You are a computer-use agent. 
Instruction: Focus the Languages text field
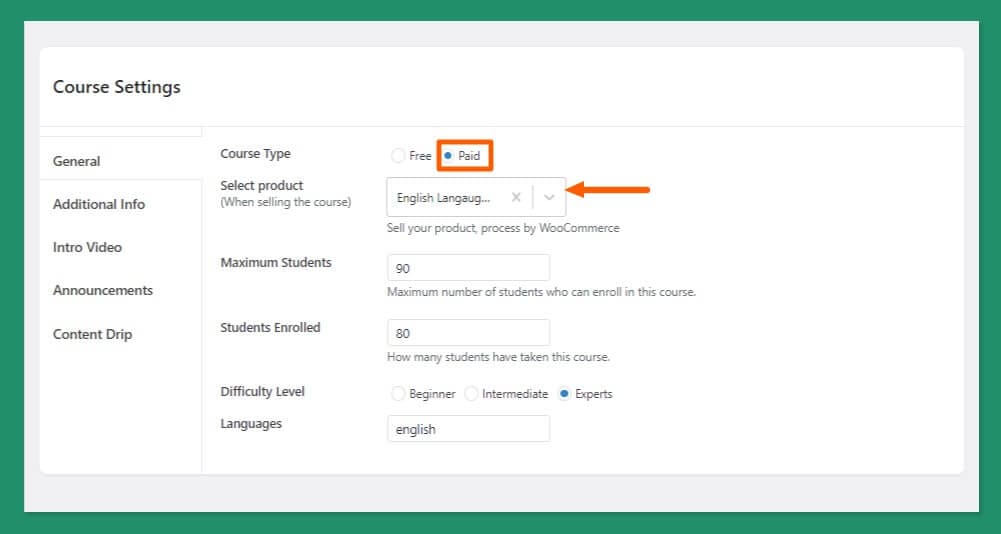[x=468, y=429]
